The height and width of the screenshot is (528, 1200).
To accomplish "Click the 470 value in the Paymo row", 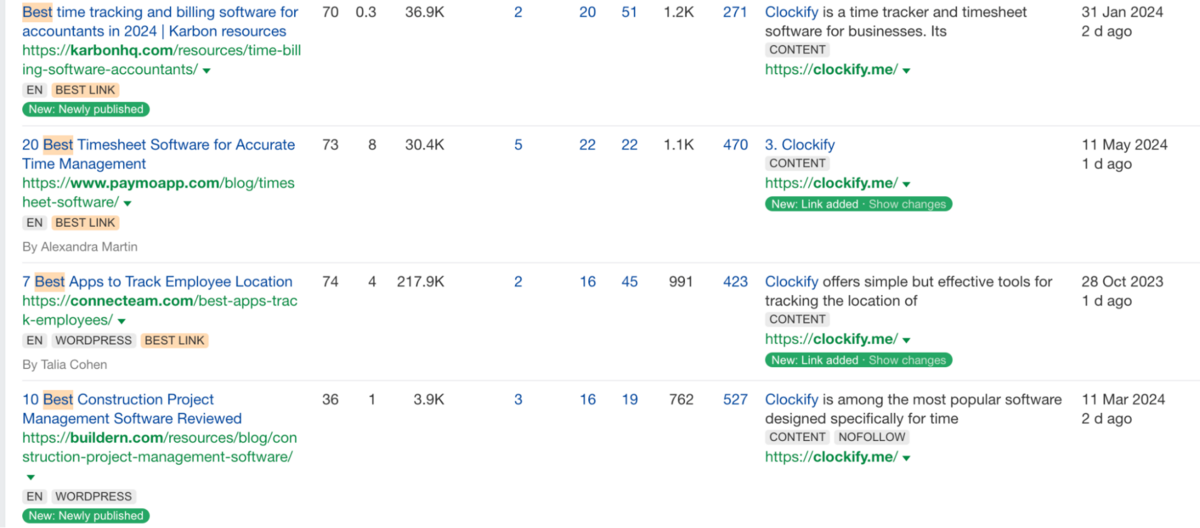I will coord(735,145).
